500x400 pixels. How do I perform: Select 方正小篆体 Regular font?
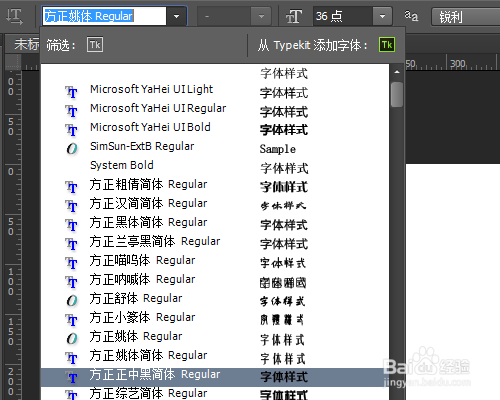(x=215, y=317)
